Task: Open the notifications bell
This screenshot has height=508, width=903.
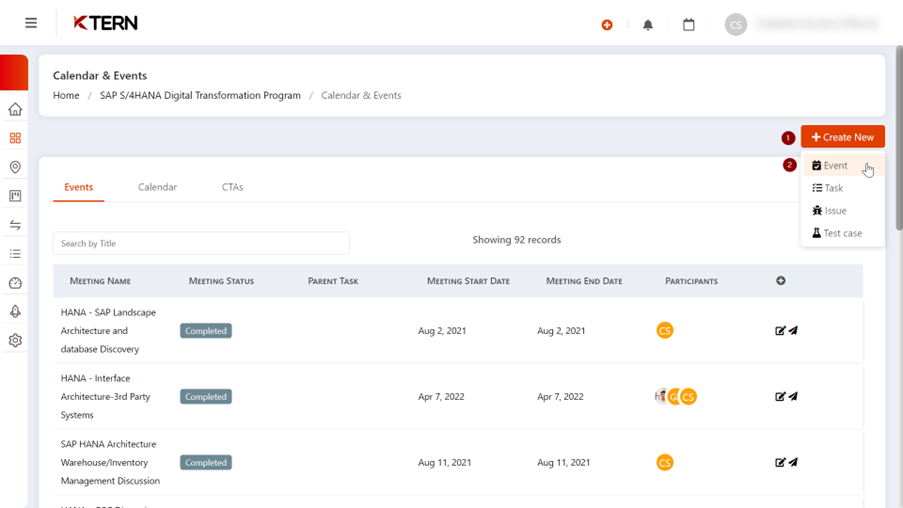Action: point(648,25)
